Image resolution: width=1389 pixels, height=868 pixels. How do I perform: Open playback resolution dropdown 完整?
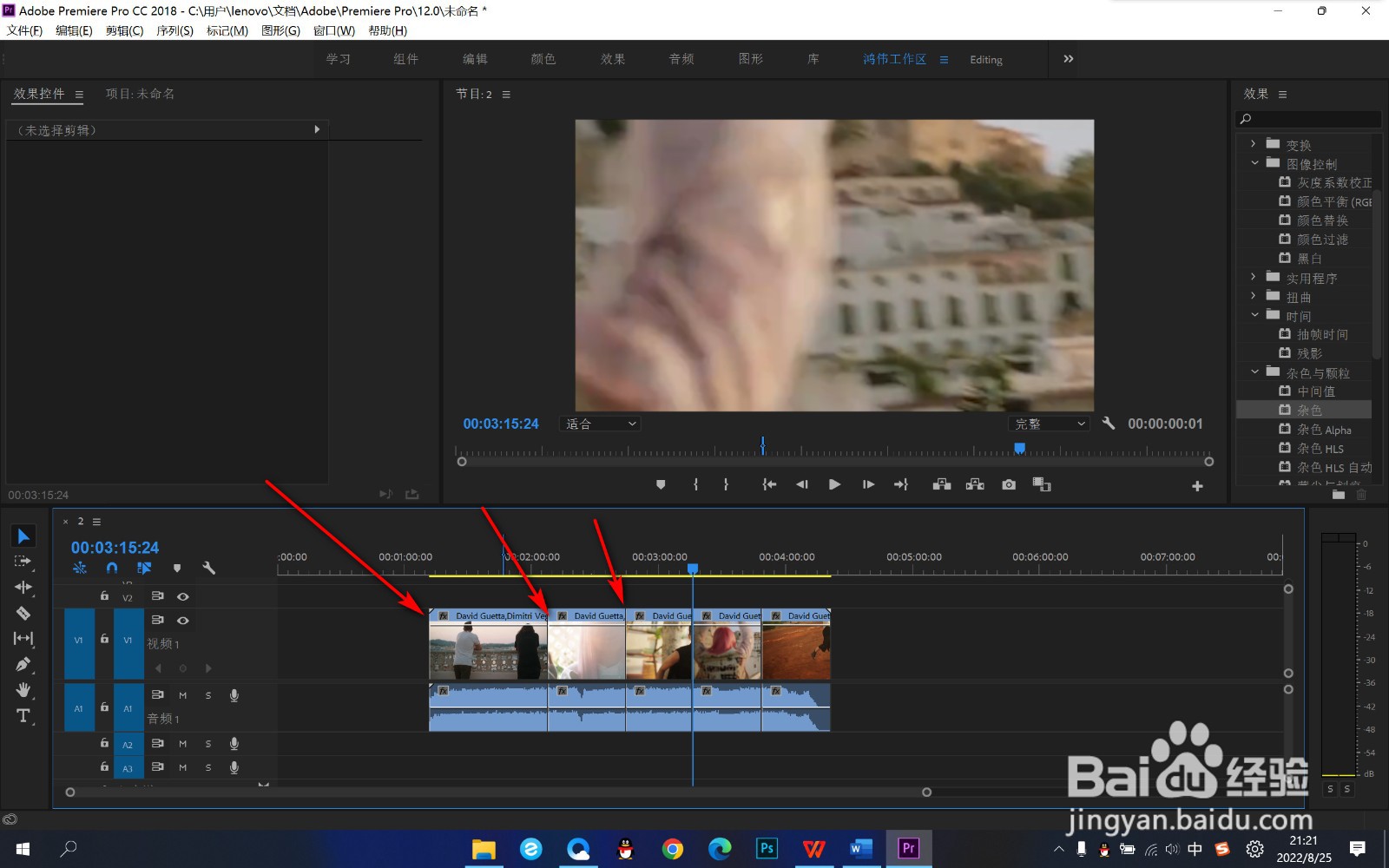tap(1050, 424)
